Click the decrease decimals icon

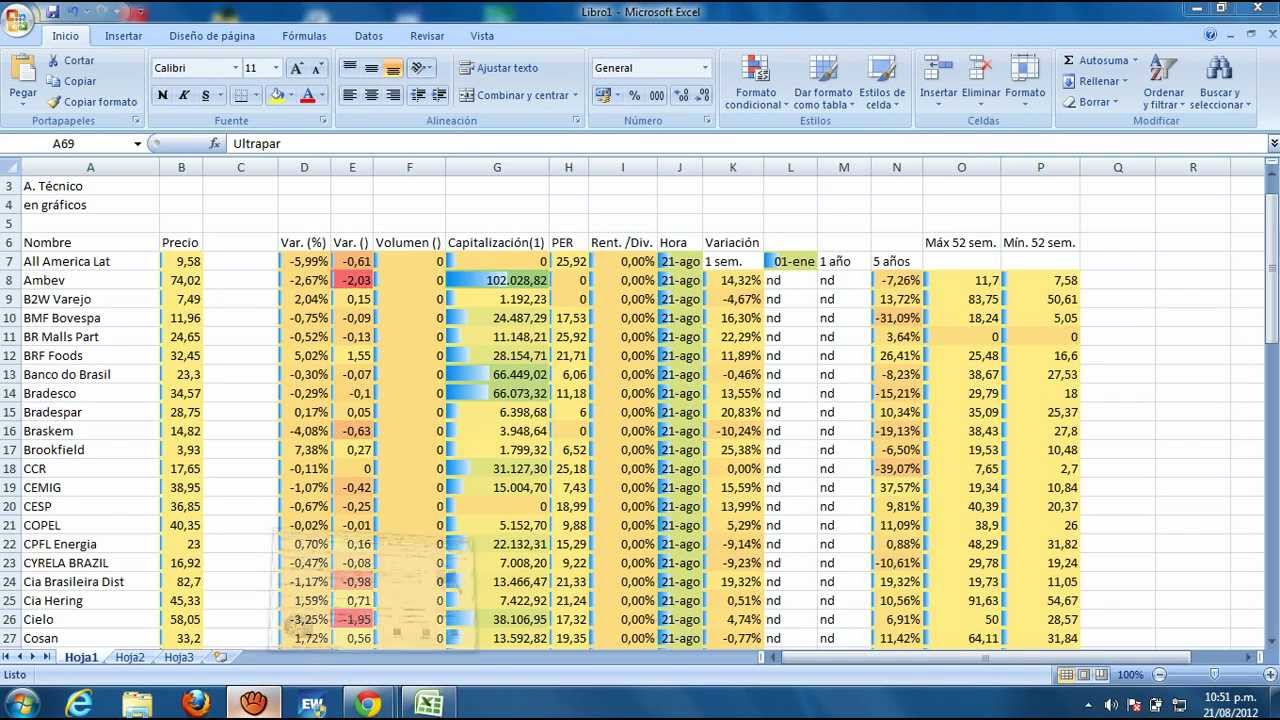(x=702, y=95)
